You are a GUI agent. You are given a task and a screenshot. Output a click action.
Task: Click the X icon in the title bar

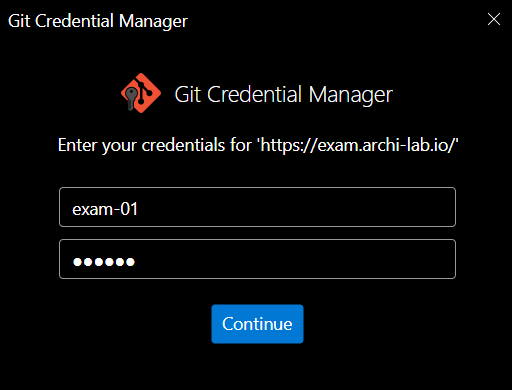click(494, 19)
